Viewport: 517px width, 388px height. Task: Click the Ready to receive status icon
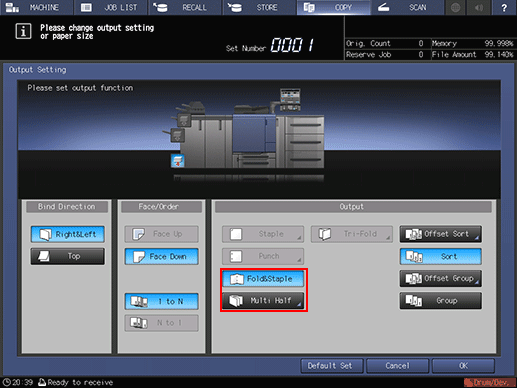click(42, 382)
